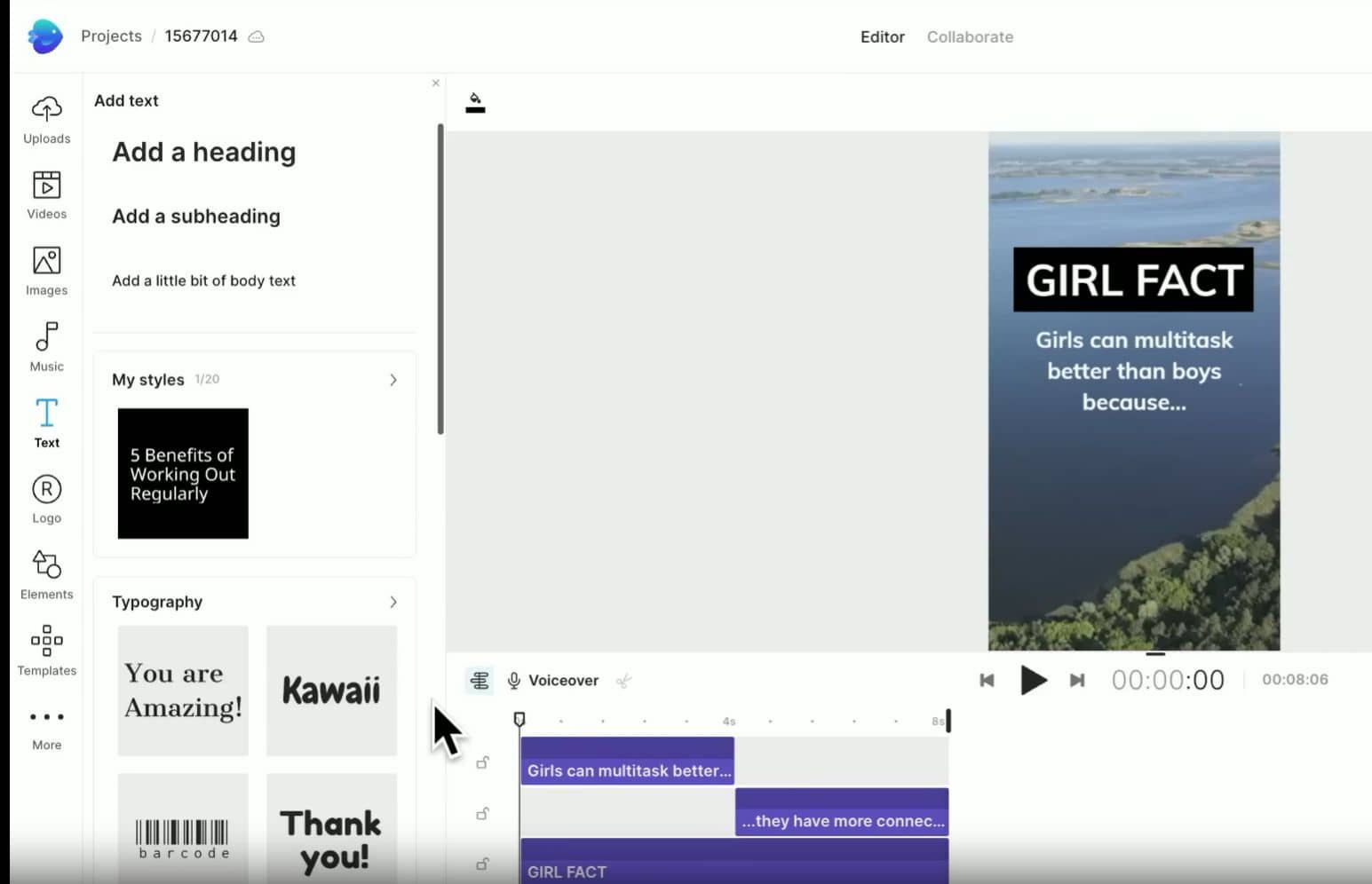The height and width of the screenshot is (884, 1372).
Task: Expand the My styles section
Action: coord(393,380)
